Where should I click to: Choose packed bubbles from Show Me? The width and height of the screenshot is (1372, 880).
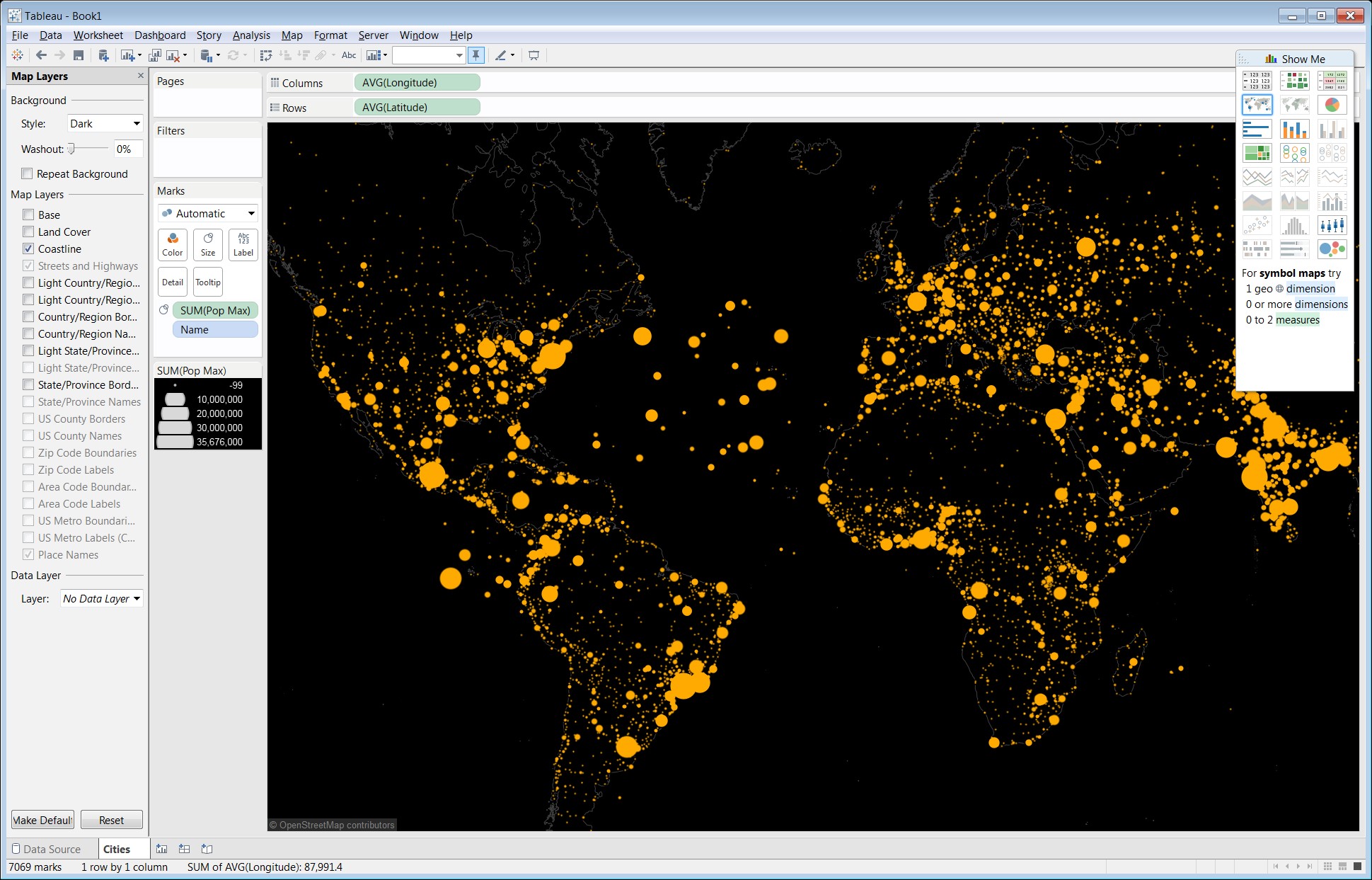(1332, 248)
